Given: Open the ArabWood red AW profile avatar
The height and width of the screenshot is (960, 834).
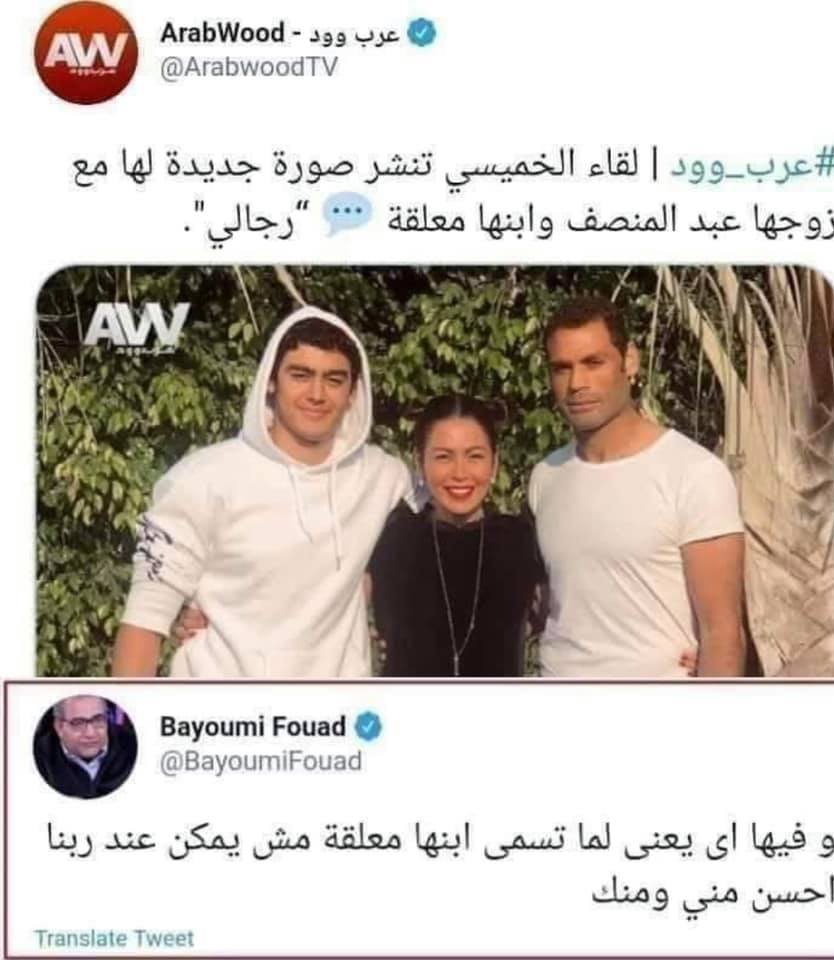Looking at the screenshot, I should pos(86,52).
